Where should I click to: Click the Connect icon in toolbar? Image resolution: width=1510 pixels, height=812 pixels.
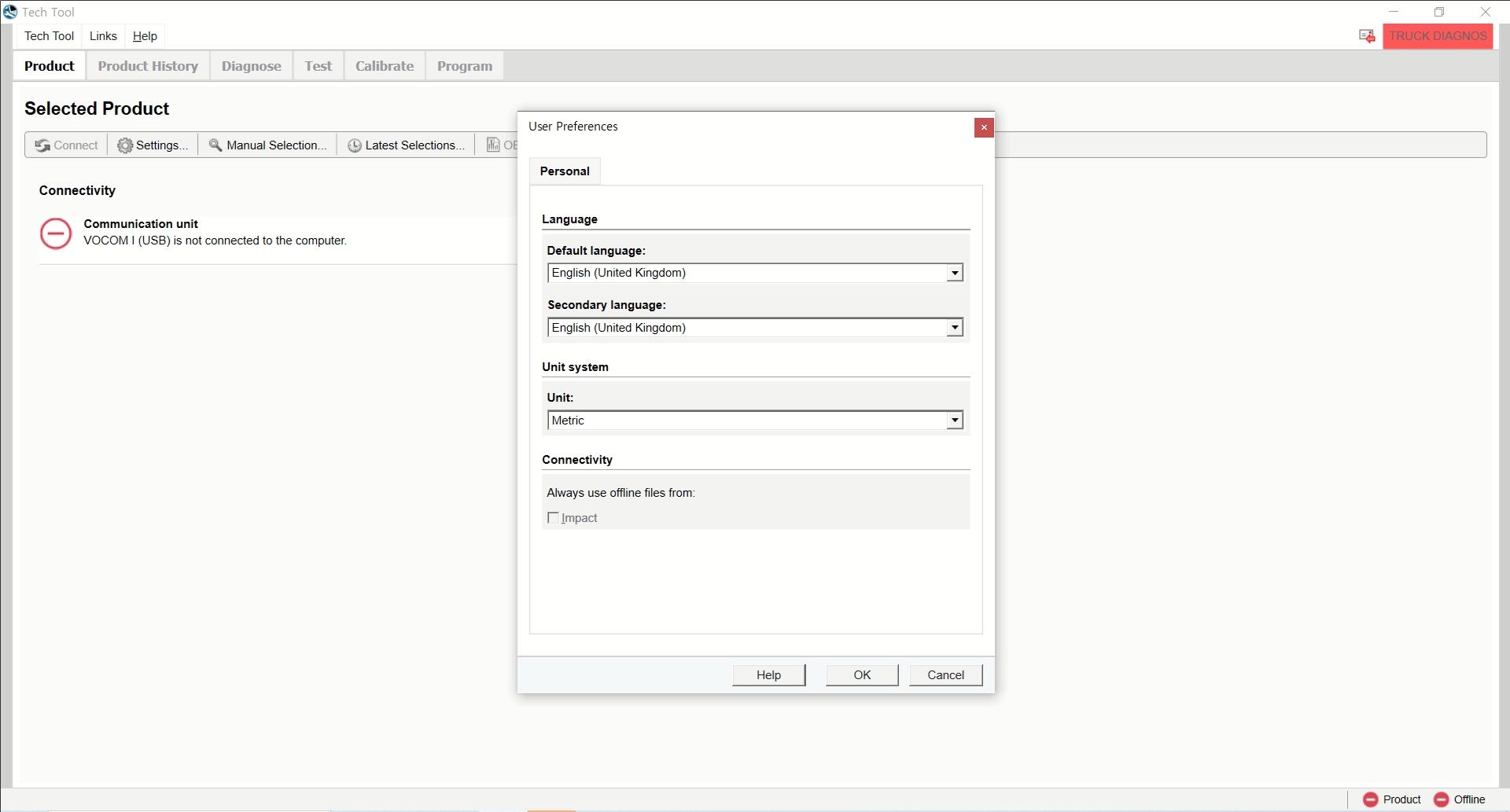[42, 145]
